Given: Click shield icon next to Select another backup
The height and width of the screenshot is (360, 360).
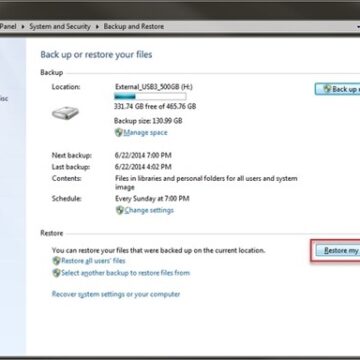Looking at the screenshot, I should [57, 273].
